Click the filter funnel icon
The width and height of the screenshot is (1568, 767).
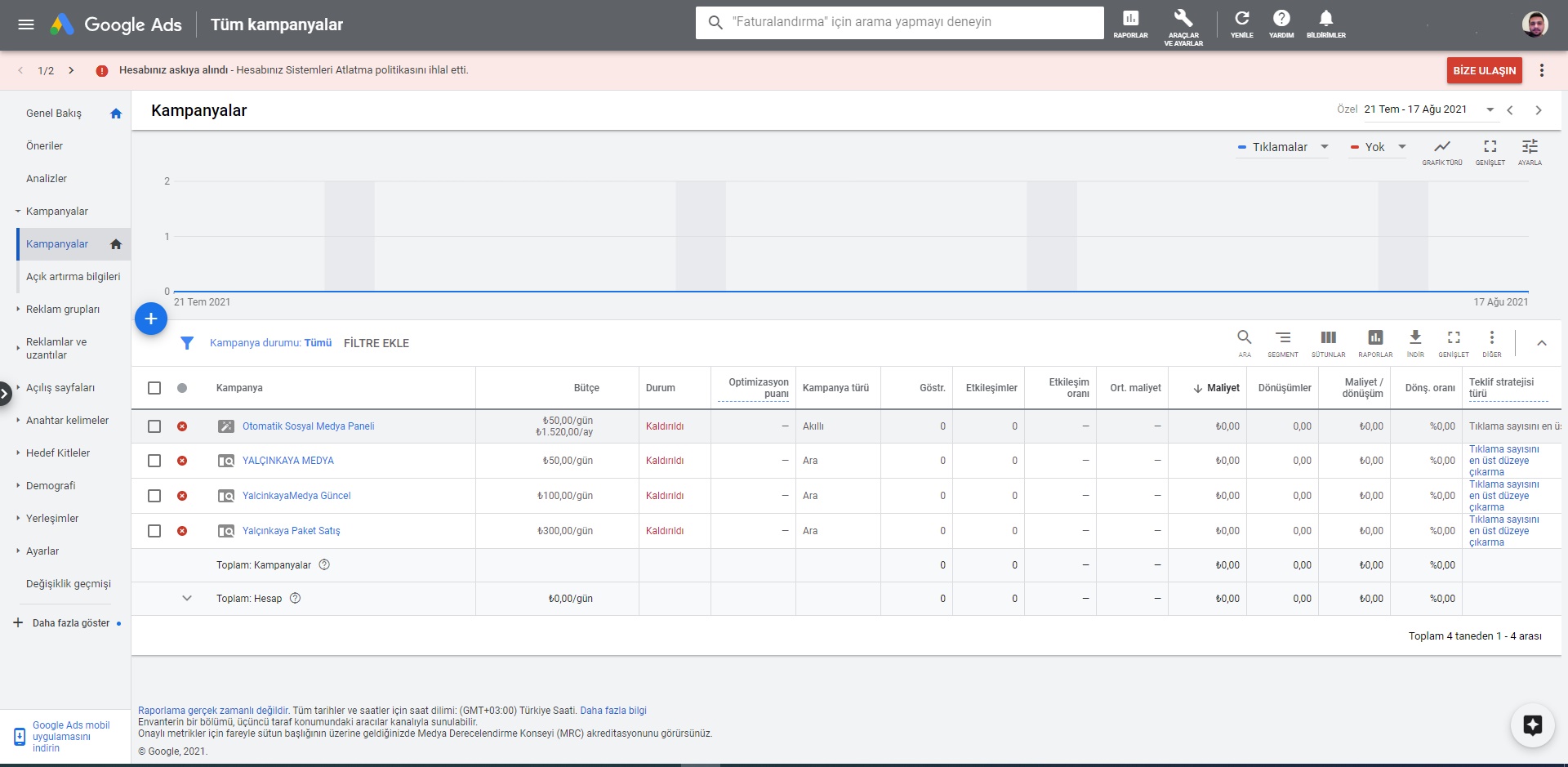[x=187, y=343]
